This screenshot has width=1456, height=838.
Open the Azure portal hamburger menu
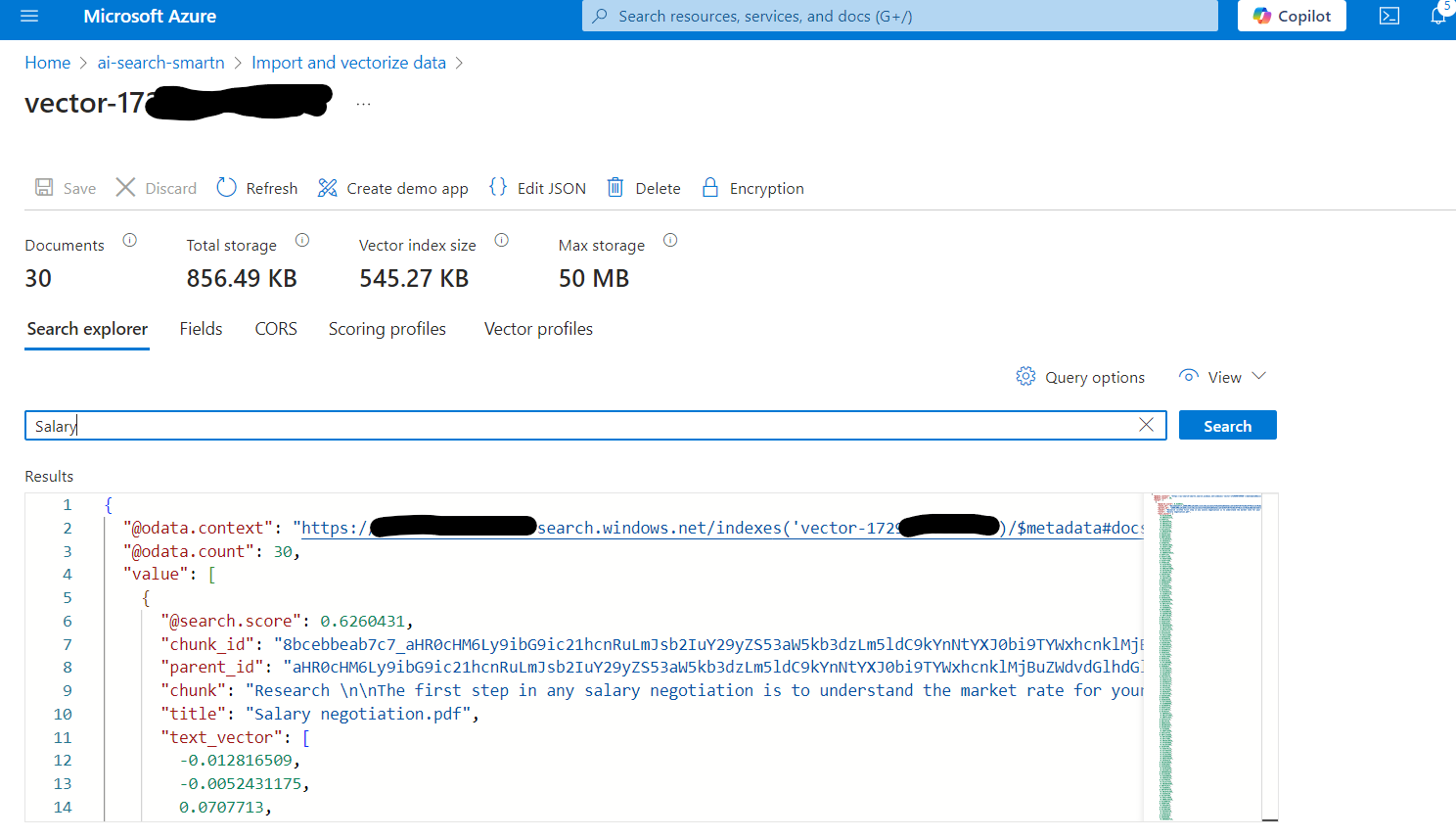click(29, 16)
